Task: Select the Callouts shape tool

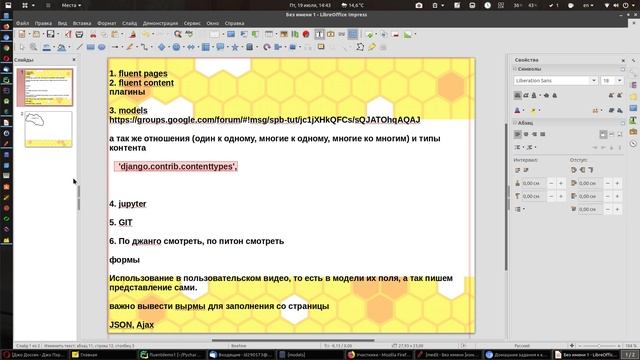Action: [220, 47]
